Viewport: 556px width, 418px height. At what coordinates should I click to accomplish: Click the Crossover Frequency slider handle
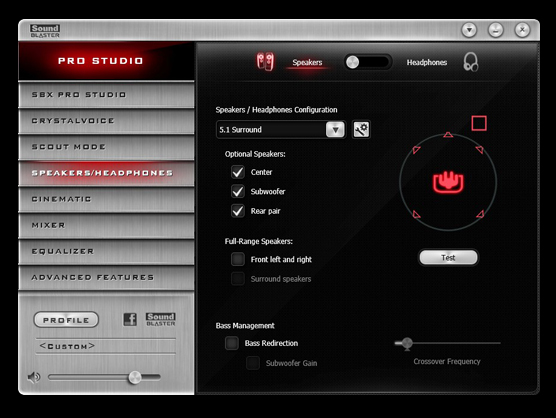[x=407, y=344]
